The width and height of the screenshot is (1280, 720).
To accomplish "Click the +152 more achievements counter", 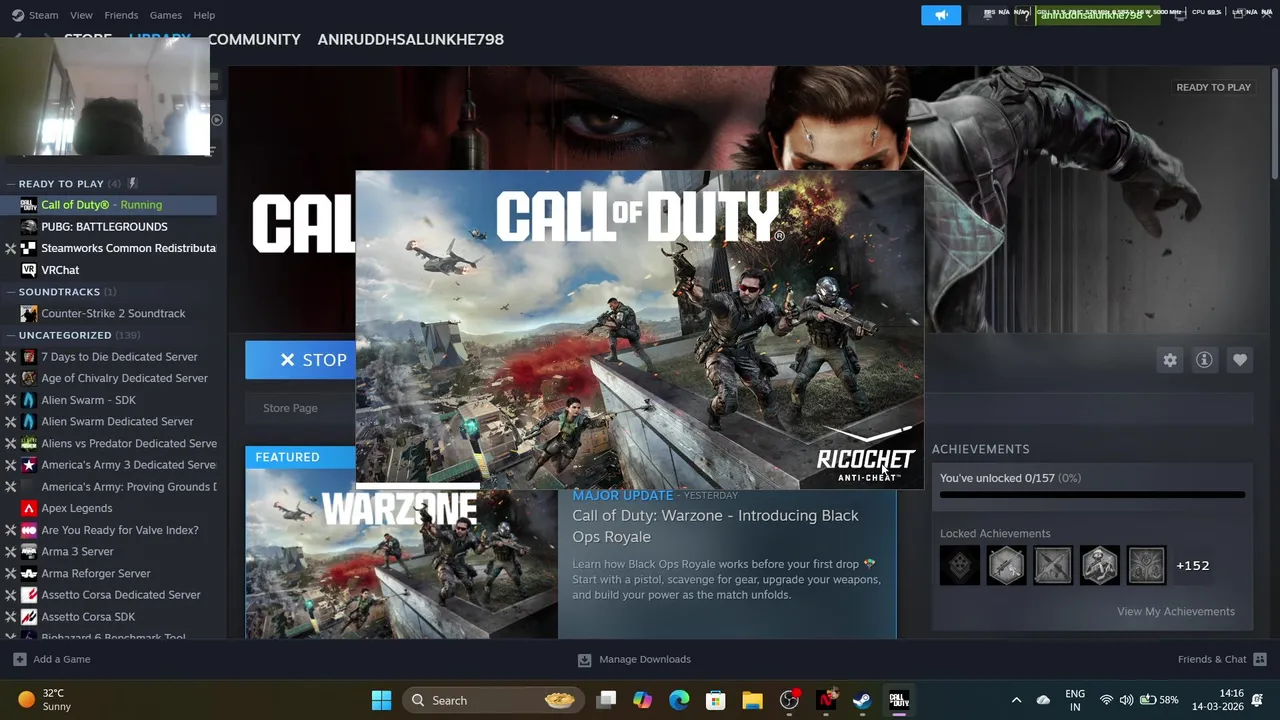I will 1193,566.
